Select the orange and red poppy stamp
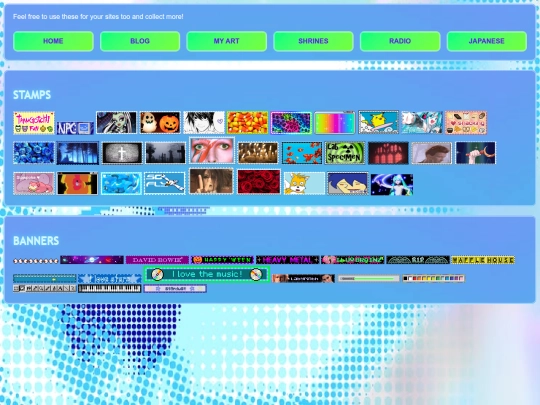This screenshot has height=405, width=540. [x=77, y=183]
